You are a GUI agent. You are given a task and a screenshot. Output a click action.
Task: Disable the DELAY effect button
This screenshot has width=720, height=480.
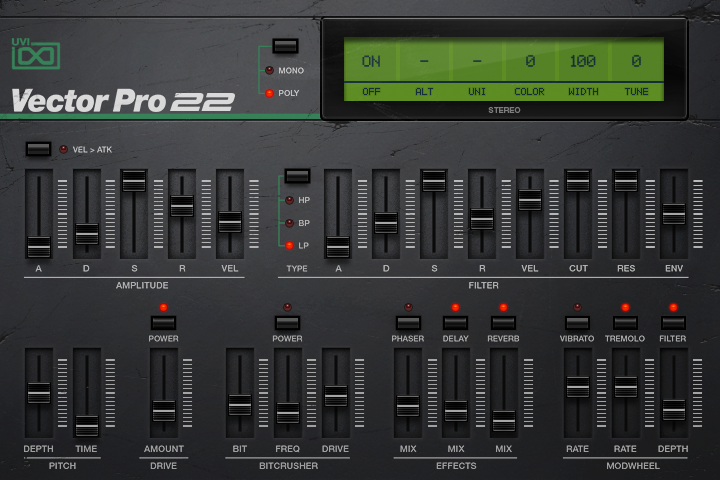coord(456,323)
